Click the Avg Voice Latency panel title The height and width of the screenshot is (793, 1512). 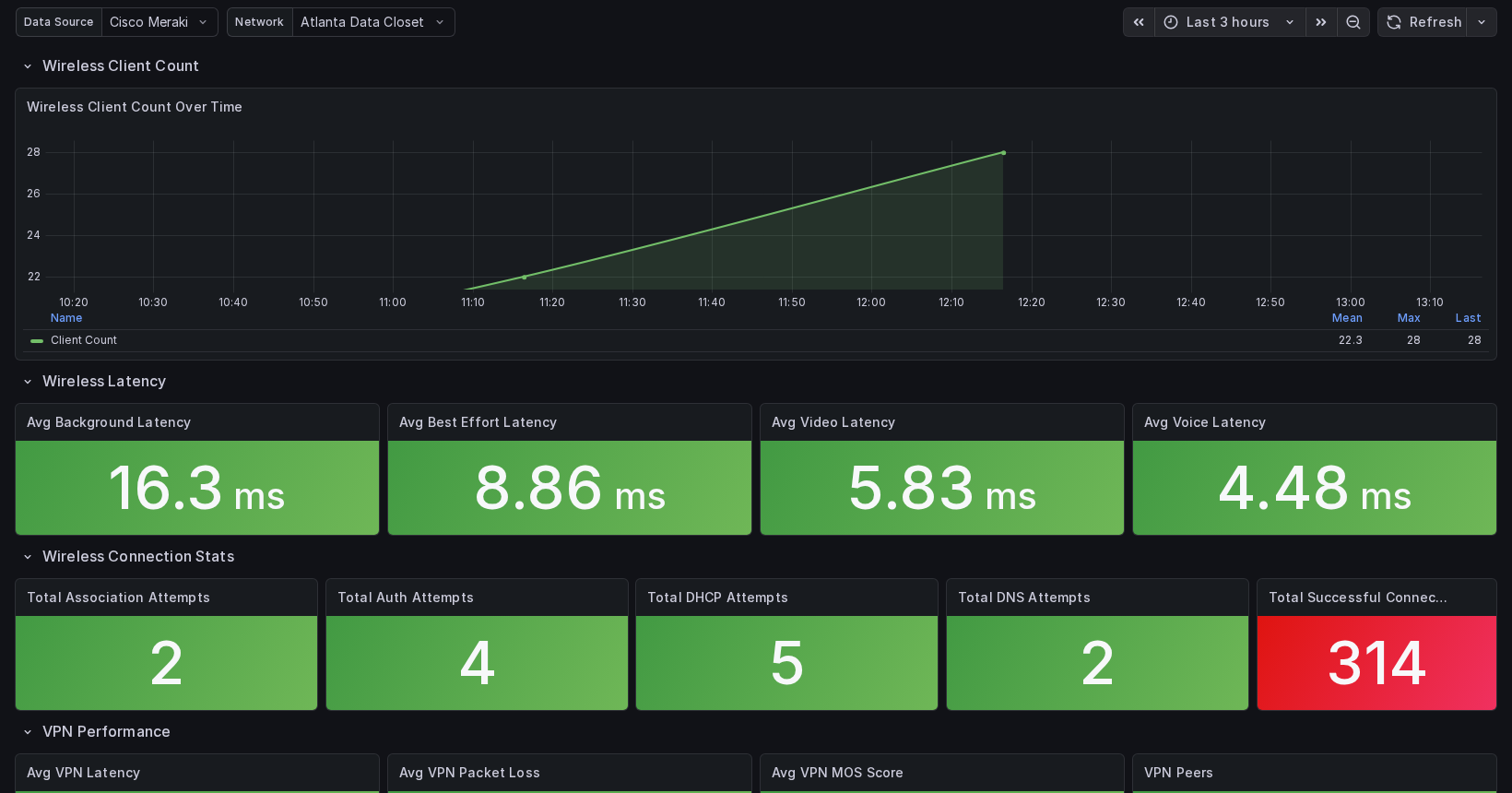(1205, 422)
